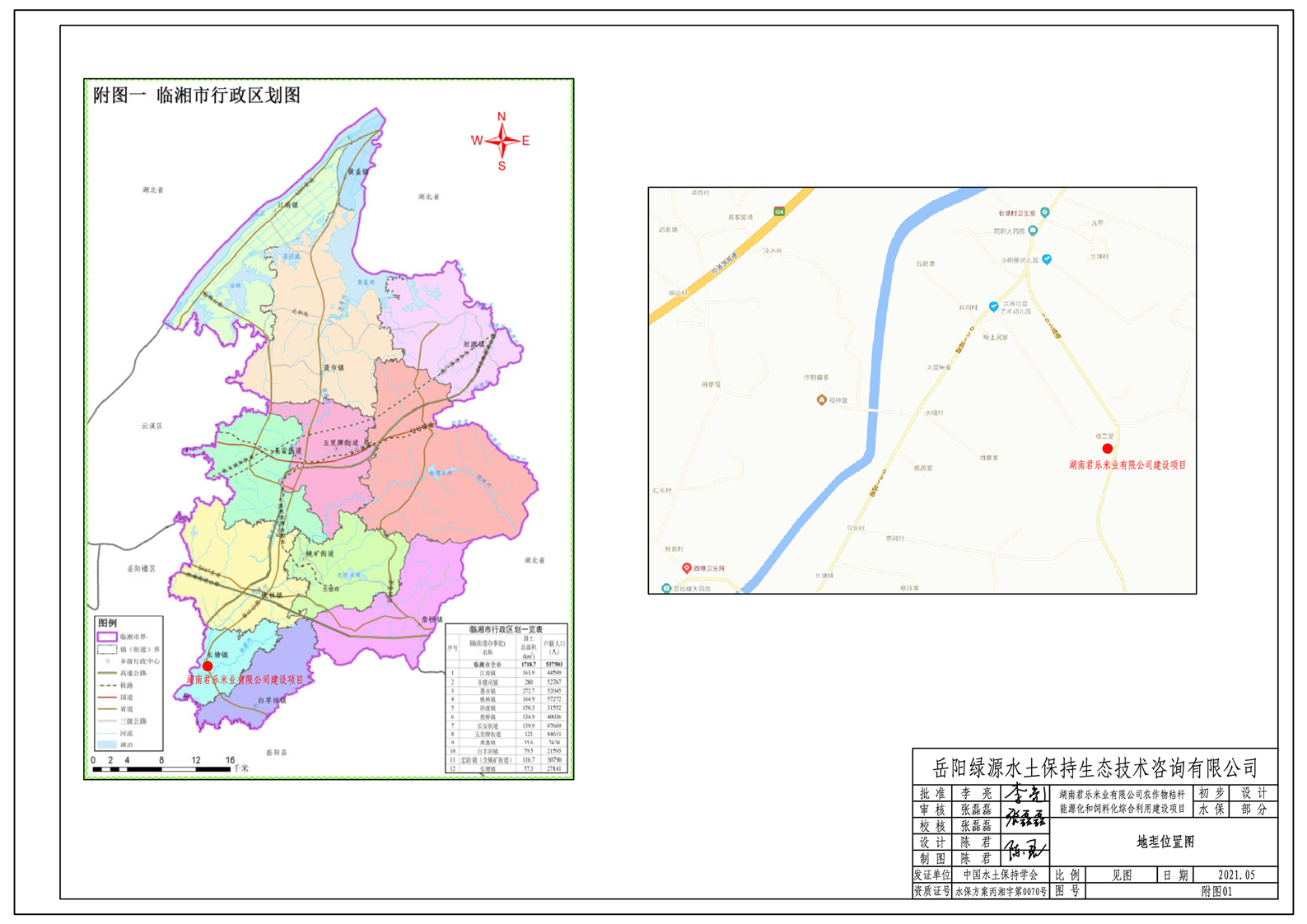Click the red compass rose on the map
The height and width of the screenshot is (924, 1307).
click(x=501, y=141)
